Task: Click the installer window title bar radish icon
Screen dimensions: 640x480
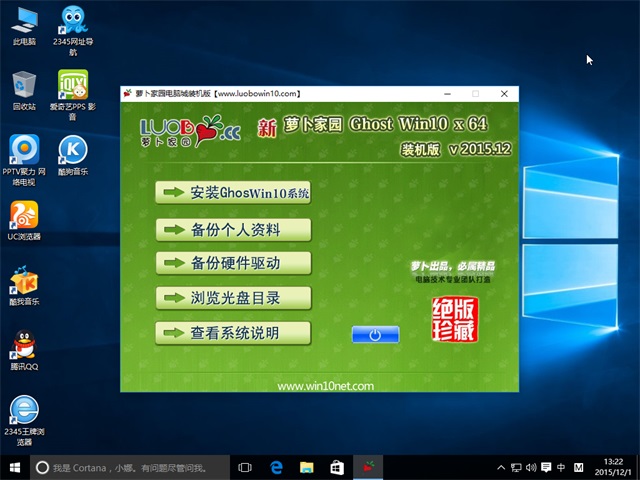Action: [x=128, y=93]
